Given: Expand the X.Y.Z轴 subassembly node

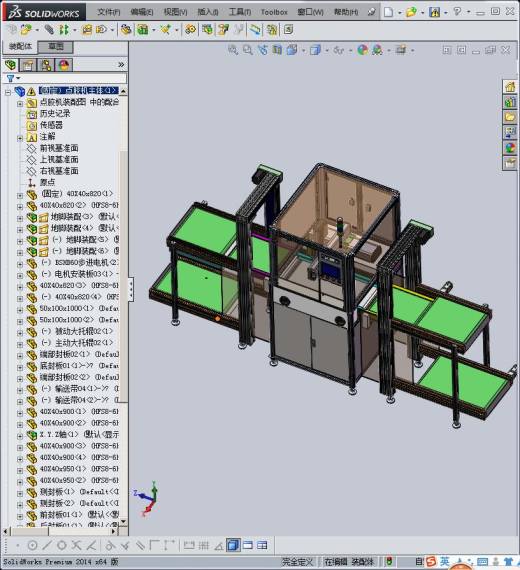Looking at the screenshot, I should pos(20,436).
